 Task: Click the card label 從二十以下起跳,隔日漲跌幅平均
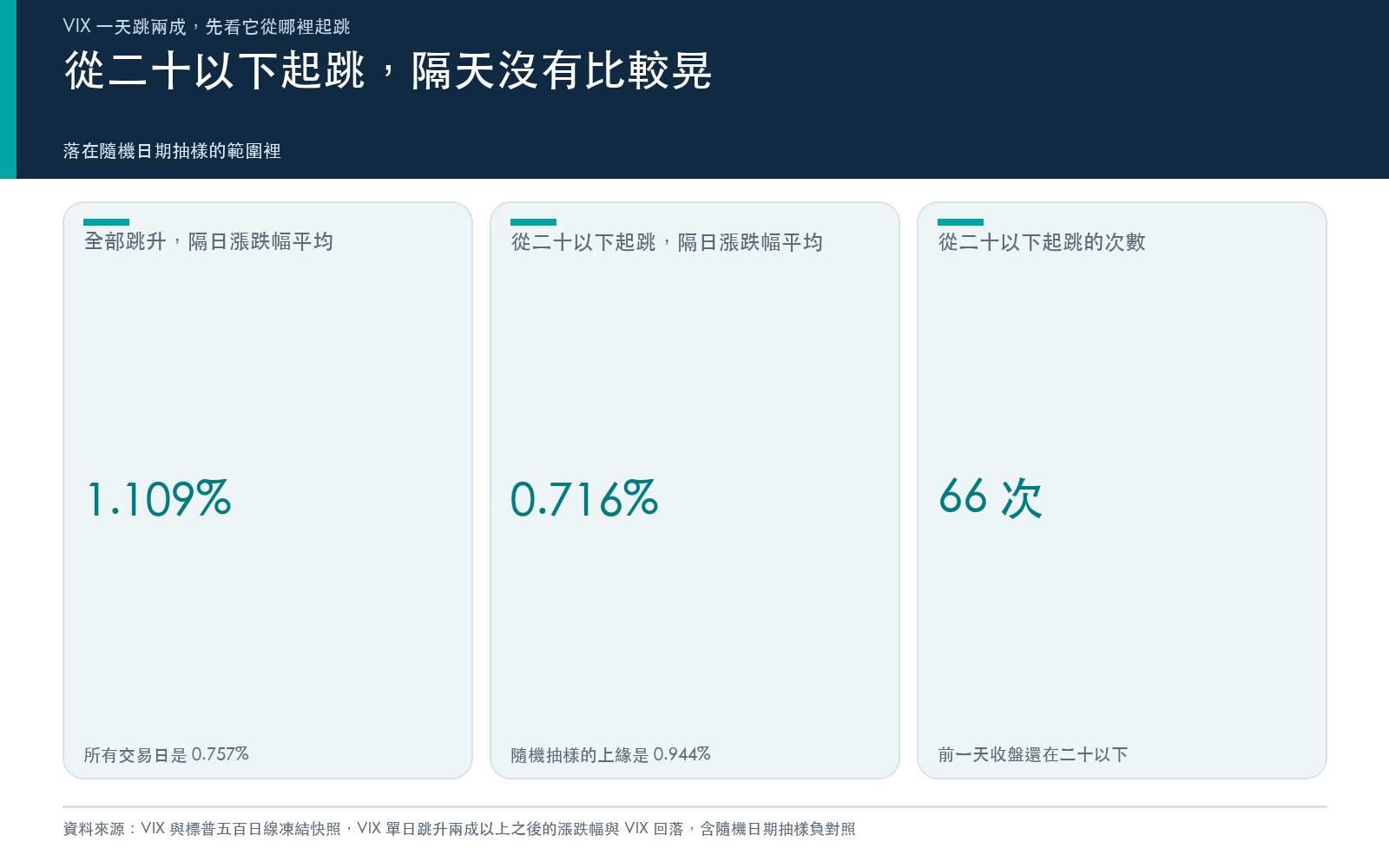pyautogui.click(x=667, y=242)
